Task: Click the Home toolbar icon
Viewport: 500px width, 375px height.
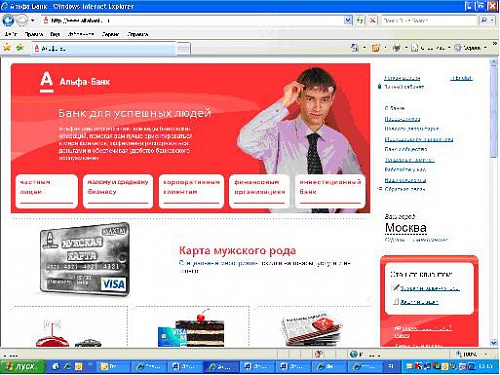Action: (355, 48)
